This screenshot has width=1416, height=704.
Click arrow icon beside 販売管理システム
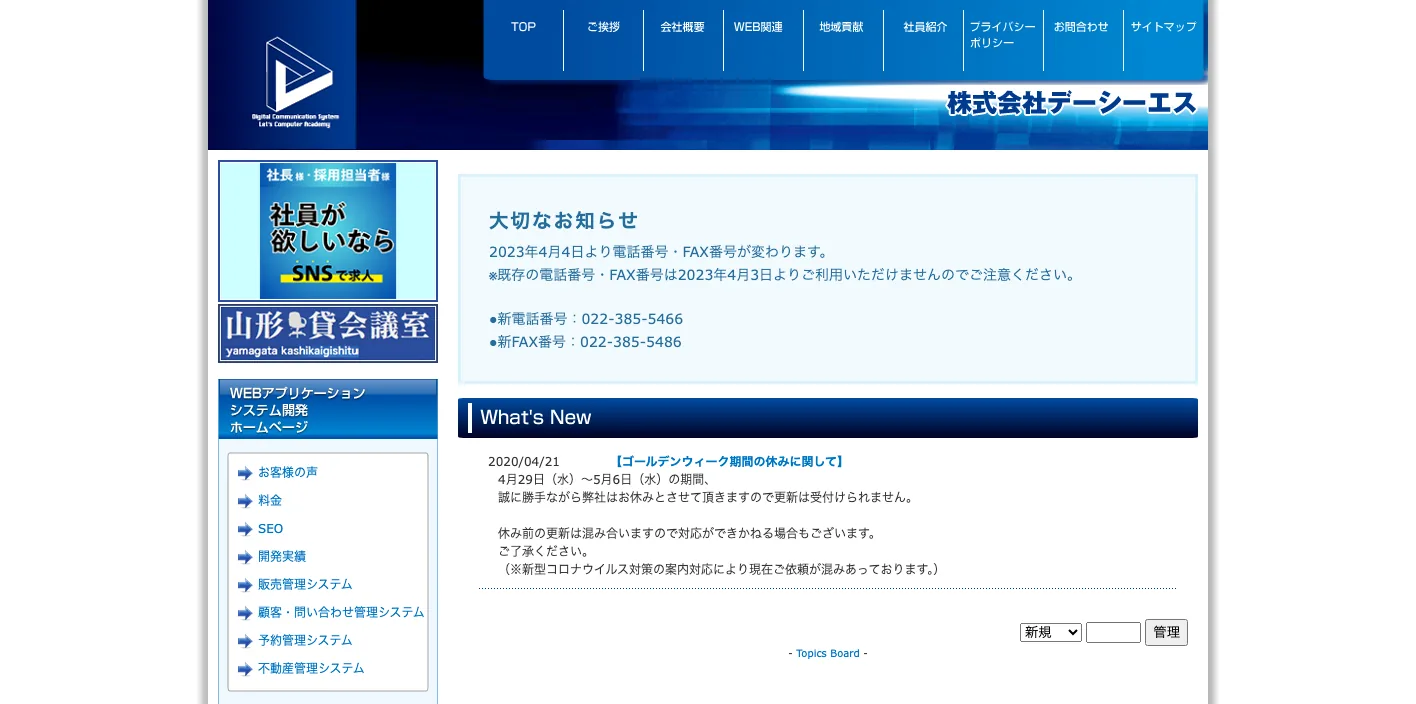click(x=245, y=585)
